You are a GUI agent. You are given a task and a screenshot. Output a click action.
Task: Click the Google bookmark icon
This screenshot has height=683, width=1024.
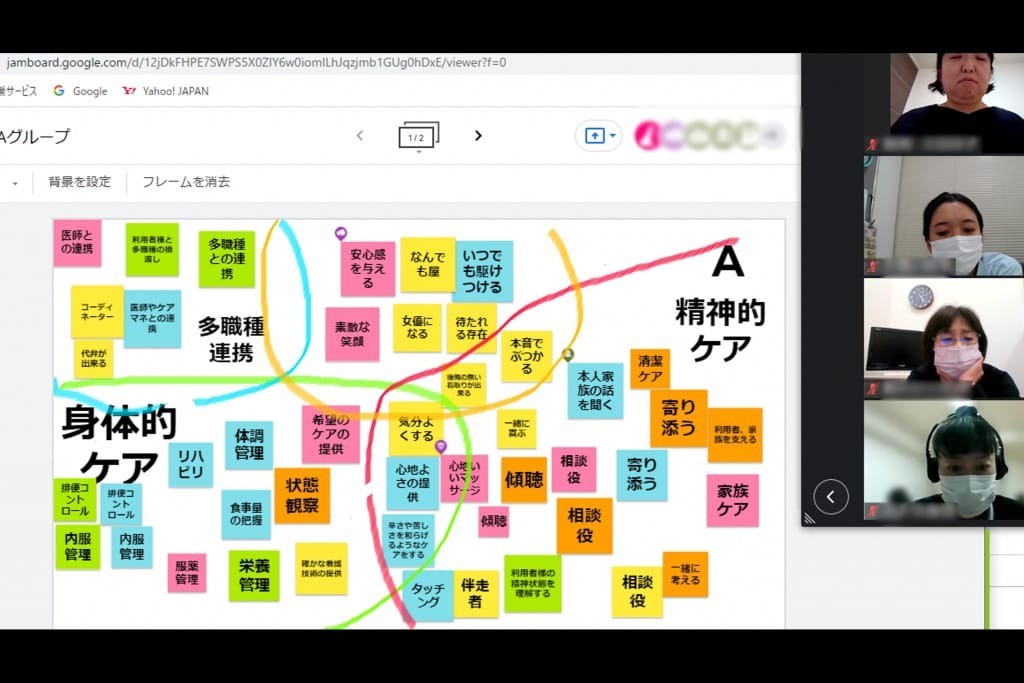[59, 91]
